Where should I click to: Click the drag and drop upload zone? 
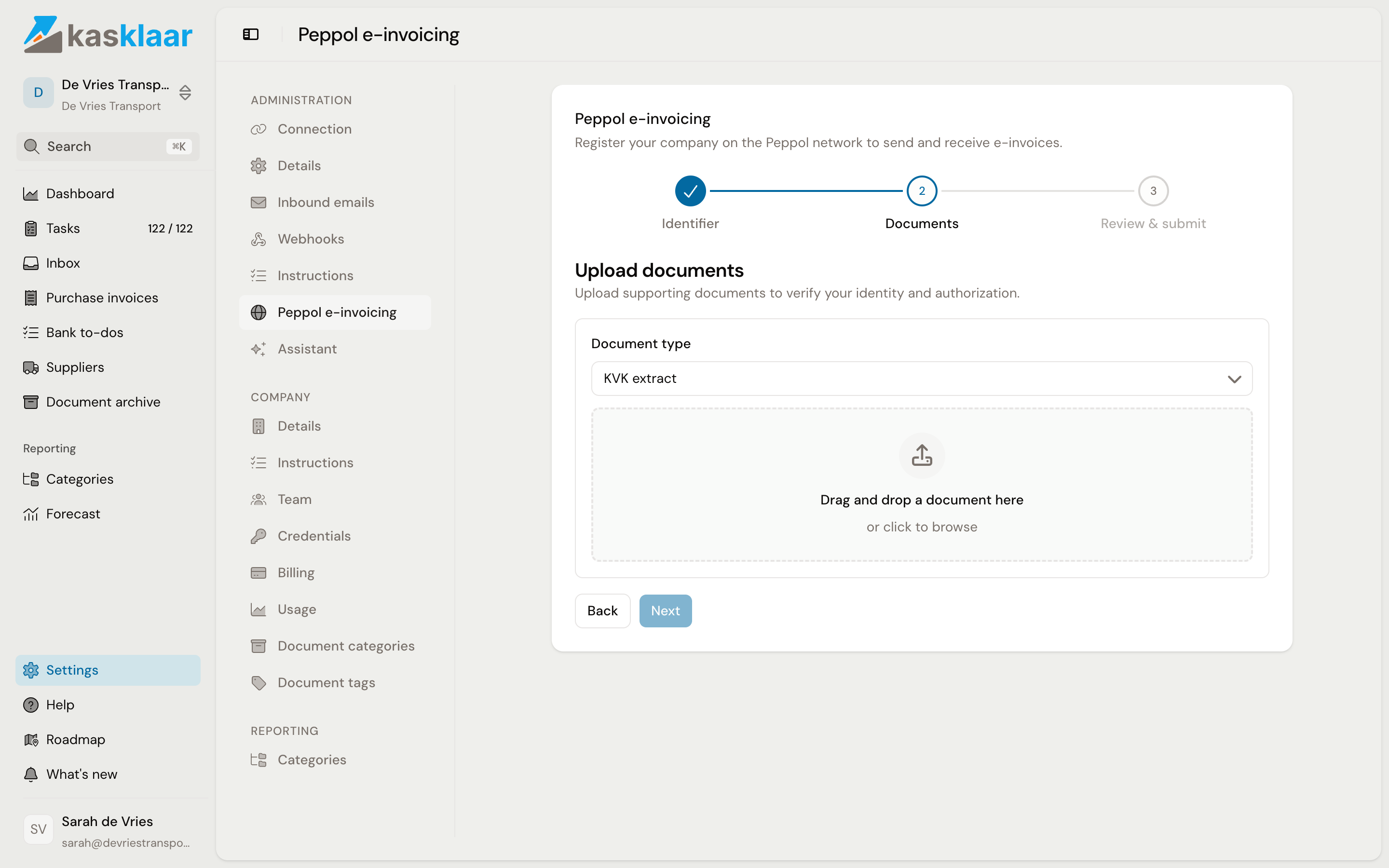922,485
